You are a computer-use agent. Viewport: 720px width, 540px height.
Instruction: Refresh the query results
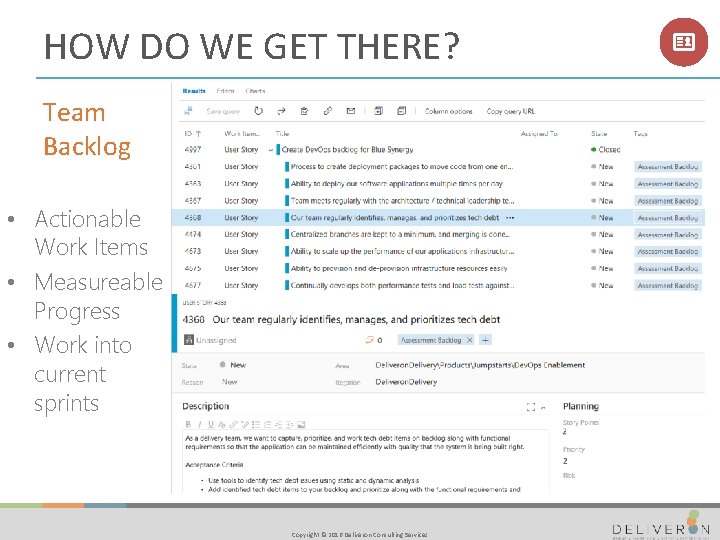[x=259, y=111]
